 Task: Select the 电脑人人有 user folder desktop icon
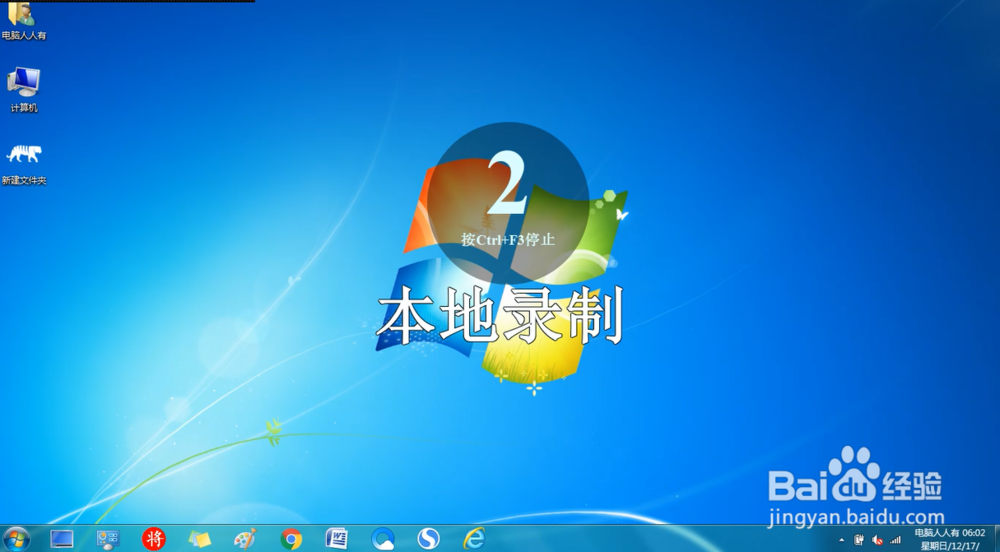point(24,21)
